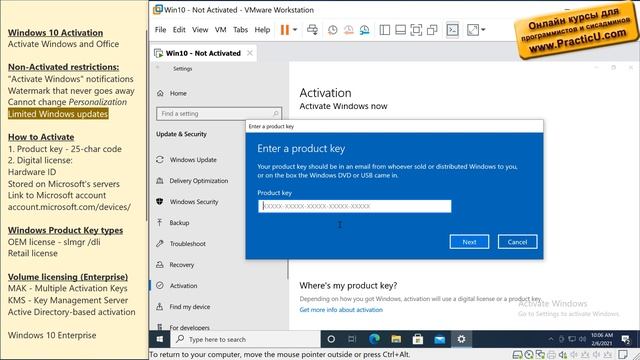This screenshot has height=360, width=640.
Task: Click the hard disk device status icon
Action: [x=517, y=355]
